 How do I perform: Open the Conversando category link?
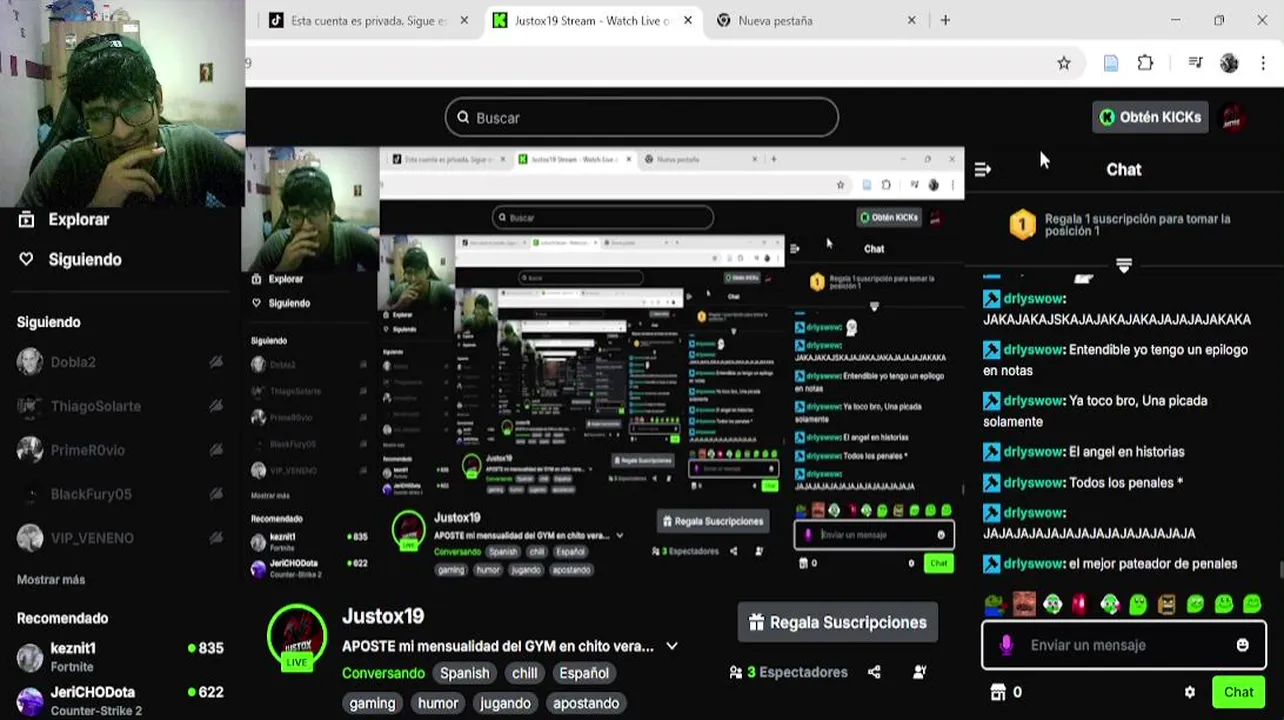383,673
